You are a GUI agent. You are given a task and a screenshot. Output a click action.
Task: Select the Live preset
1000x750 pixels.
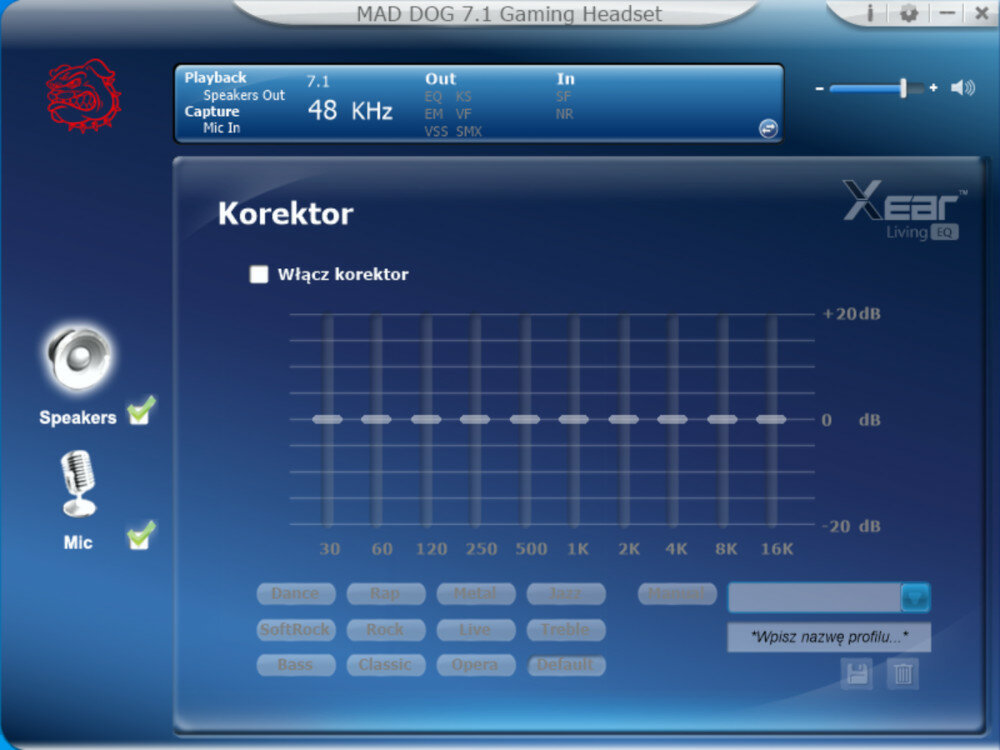click(476, 630)
